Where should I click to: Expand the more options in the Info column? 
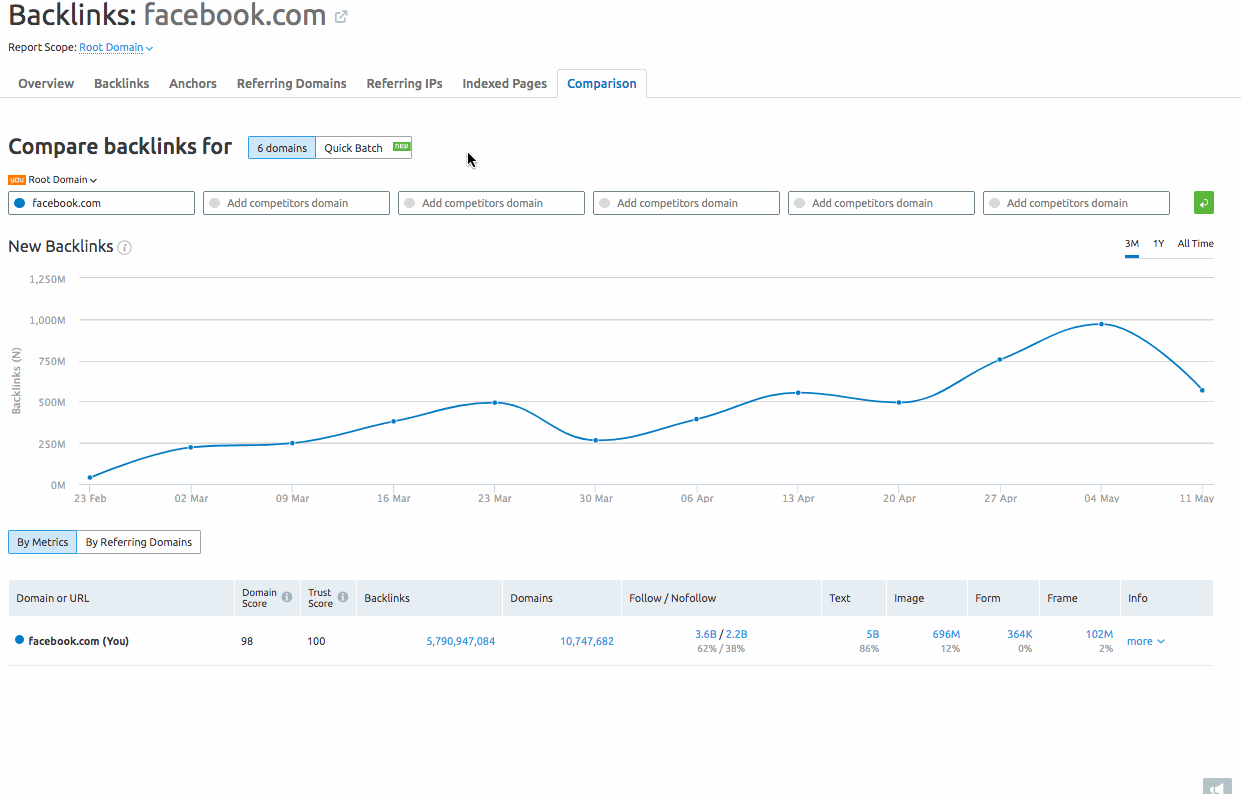(1145, 640)
